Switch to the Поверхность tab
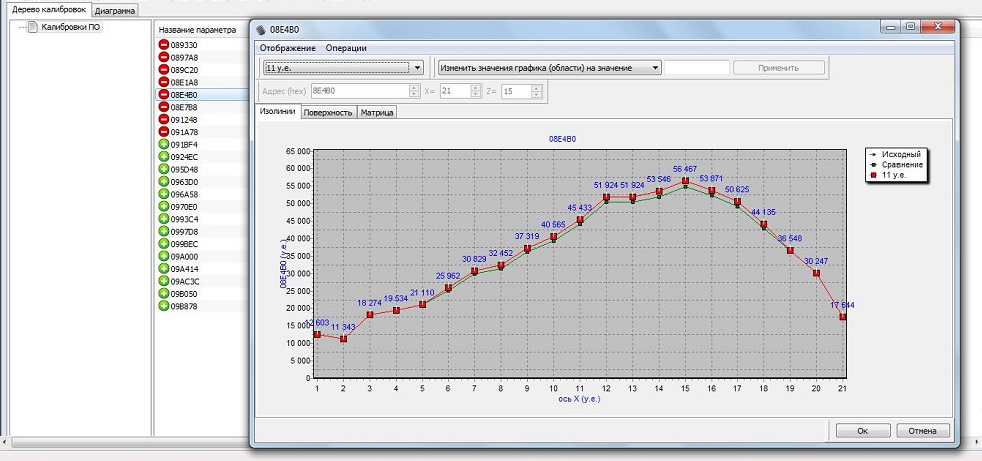The height and width of the screenshot is (461, 982). click(x=328, y=112)
